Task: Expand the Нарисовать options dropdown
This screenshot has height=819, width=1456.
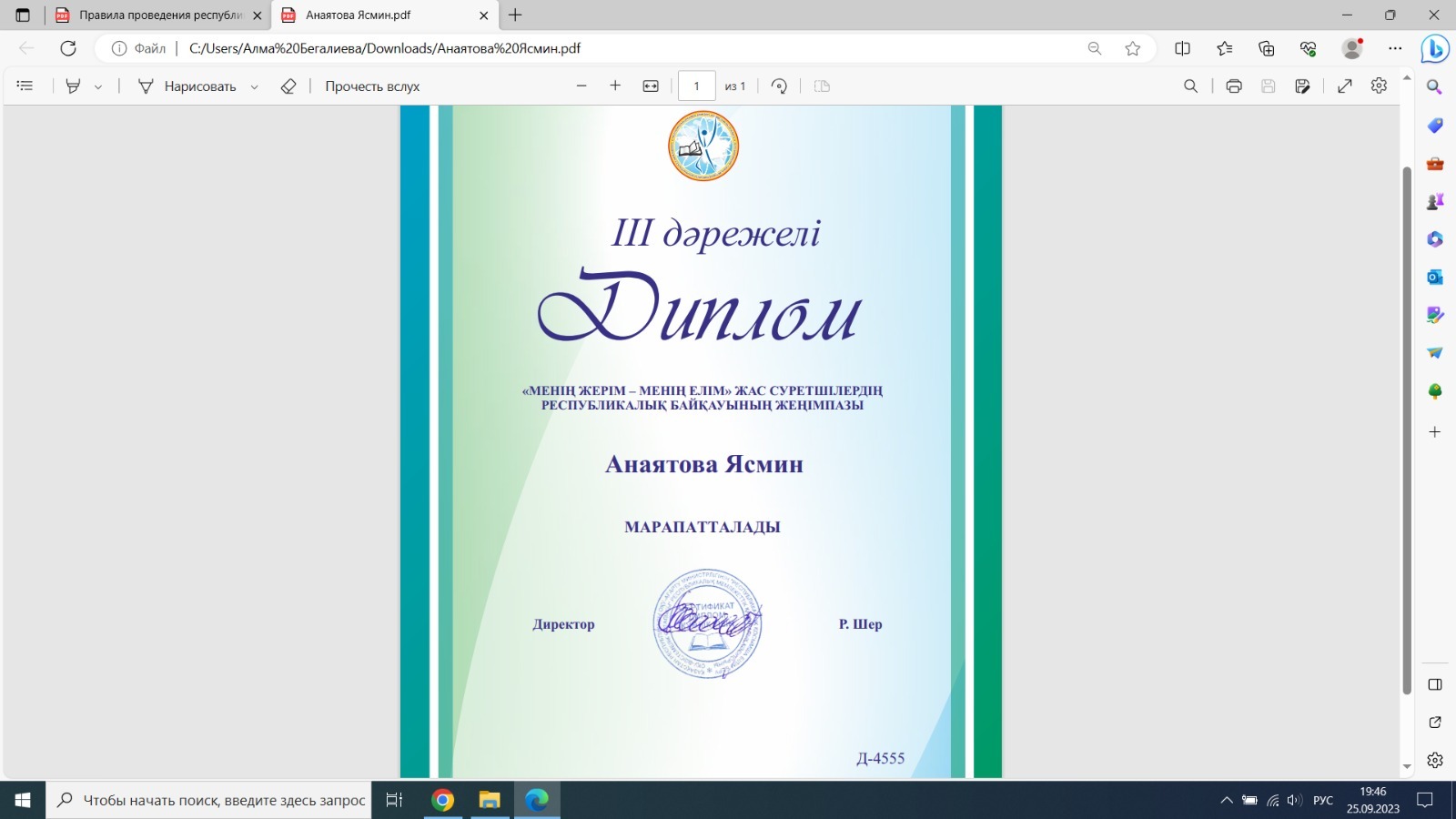Action: (x=255, y=87)
